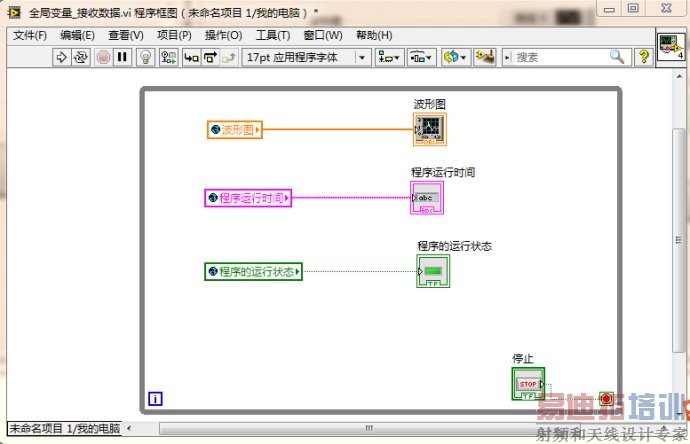Image resolution: width=690 pixels, height=444 pixels.
Task: Open the Reorder dropdown
Action: coord(455,57)
